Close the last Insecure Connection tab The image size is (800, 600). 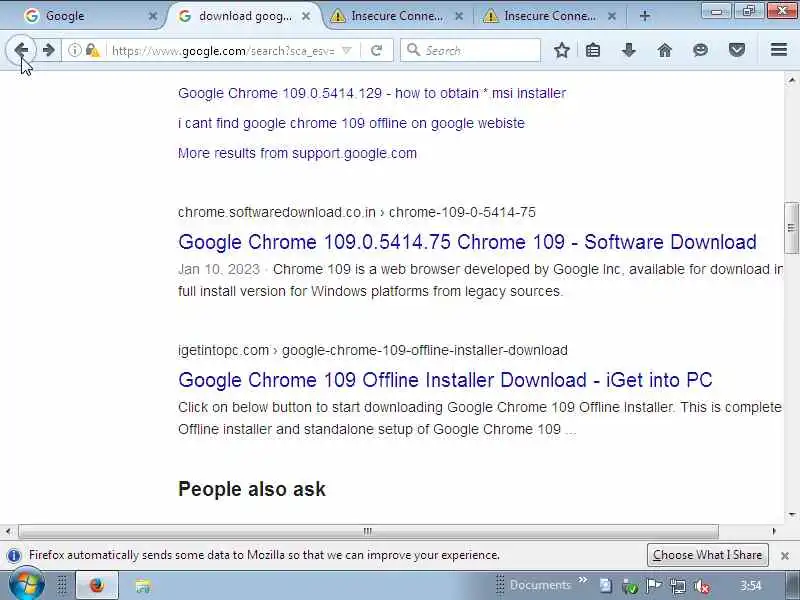(612, 16)
